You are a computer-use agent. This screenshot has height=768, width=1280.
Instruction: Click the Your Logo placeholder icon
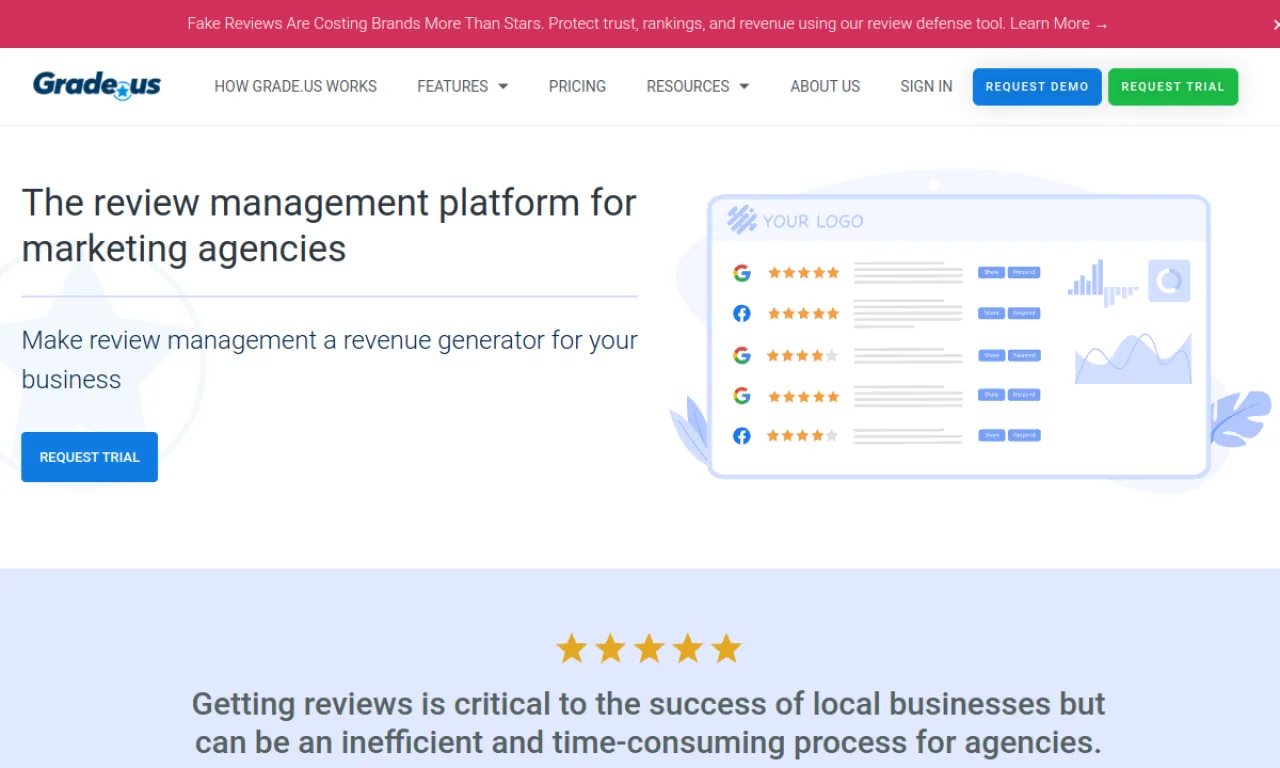coord(742,220)
